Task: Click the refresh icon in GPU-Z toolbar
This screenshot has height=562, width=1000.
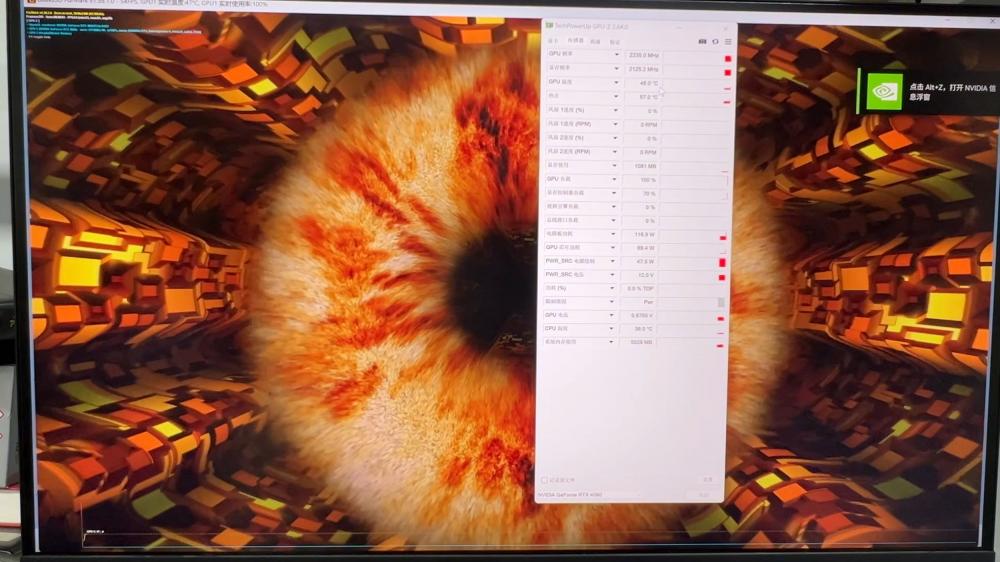Action: point(715,41)
